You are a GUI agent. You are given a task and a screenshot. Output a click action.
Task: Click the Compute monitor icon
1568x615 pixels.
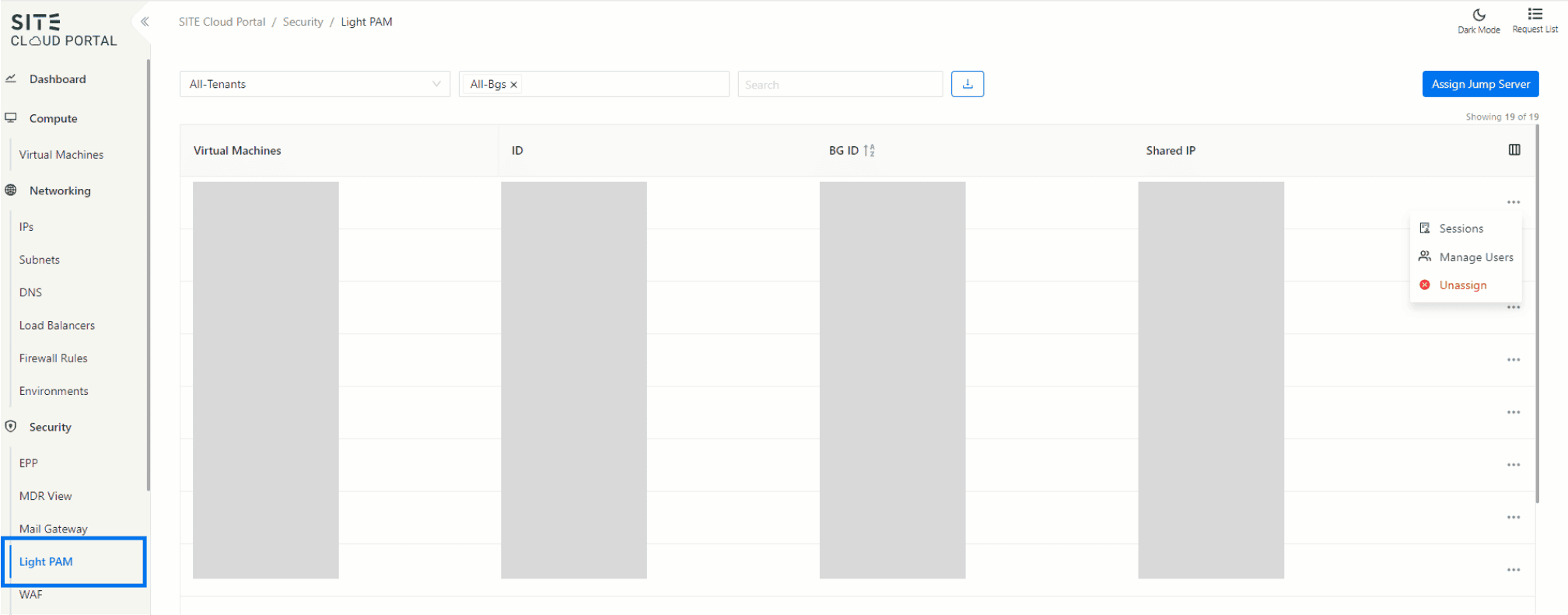pos(11,118)
